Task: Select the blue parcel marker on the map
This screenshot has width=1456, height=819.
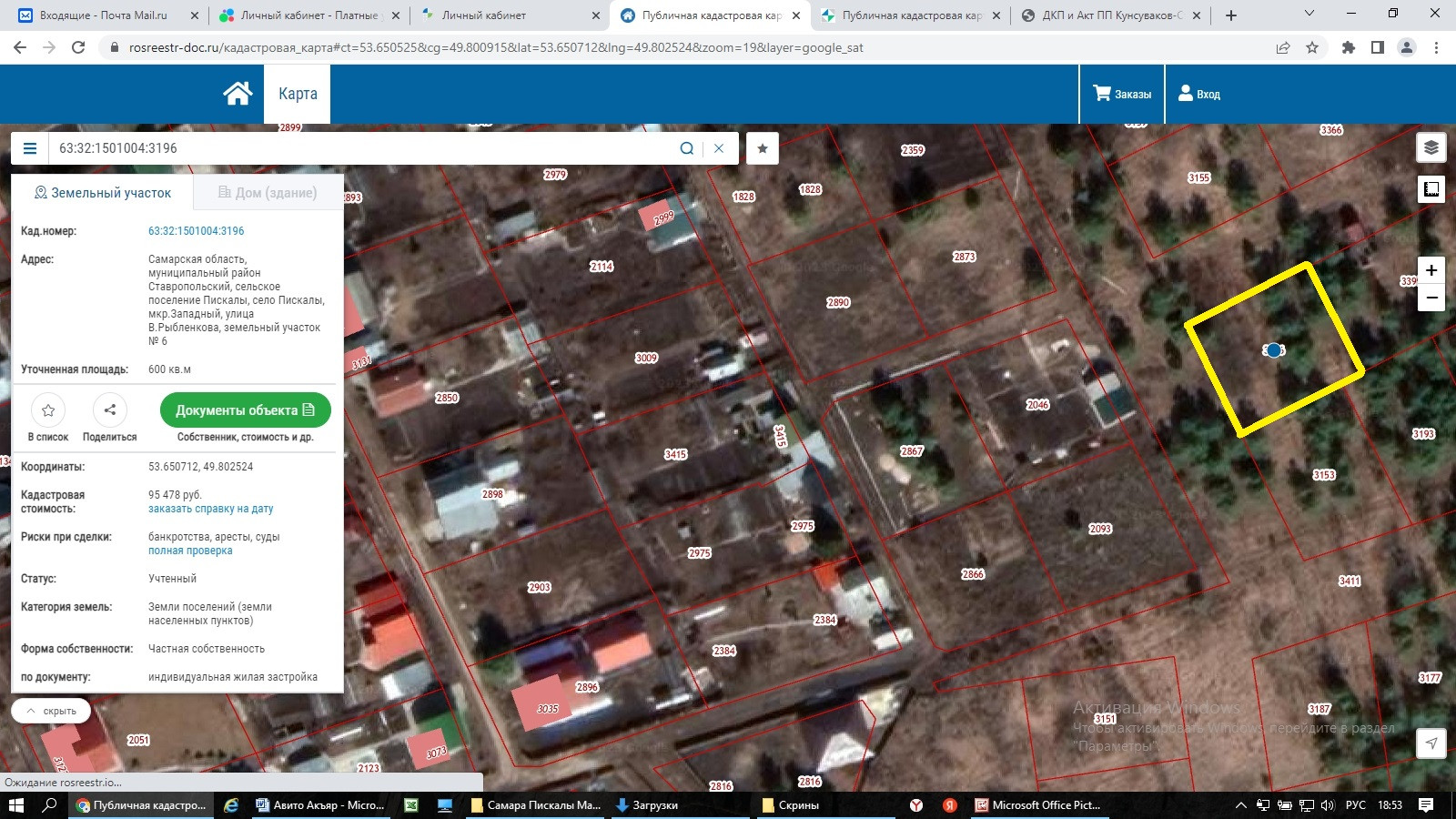Action: click(x=1274, y=350)
